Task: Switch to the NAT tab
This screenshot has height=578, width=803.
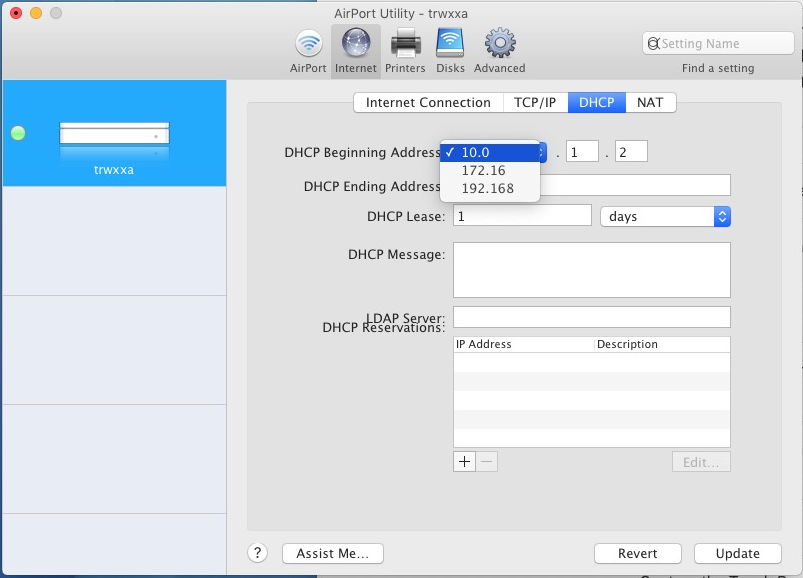Action: [650, 102]
